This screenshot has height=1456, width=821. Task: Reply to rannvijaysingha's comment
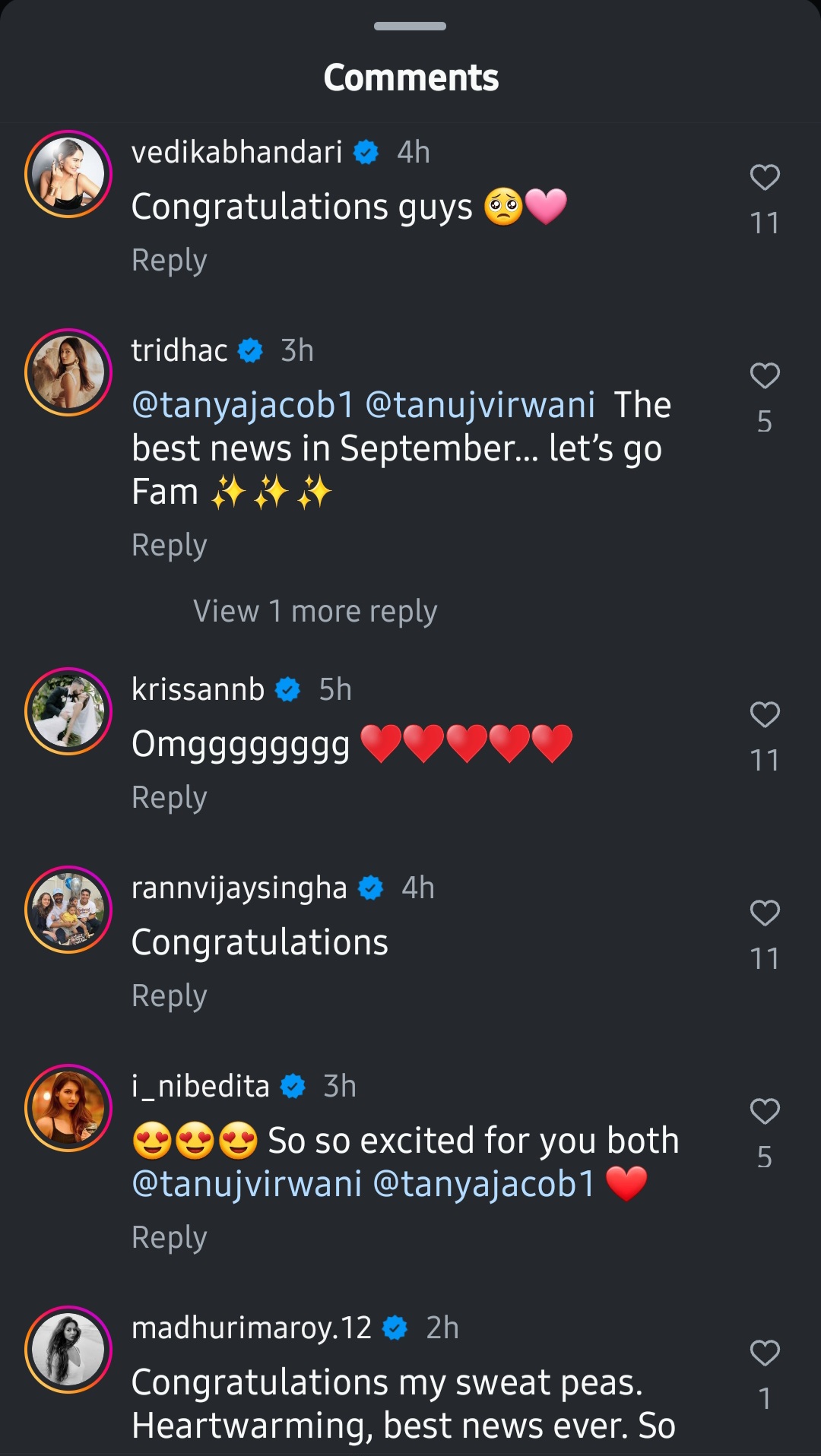(169, 995)
